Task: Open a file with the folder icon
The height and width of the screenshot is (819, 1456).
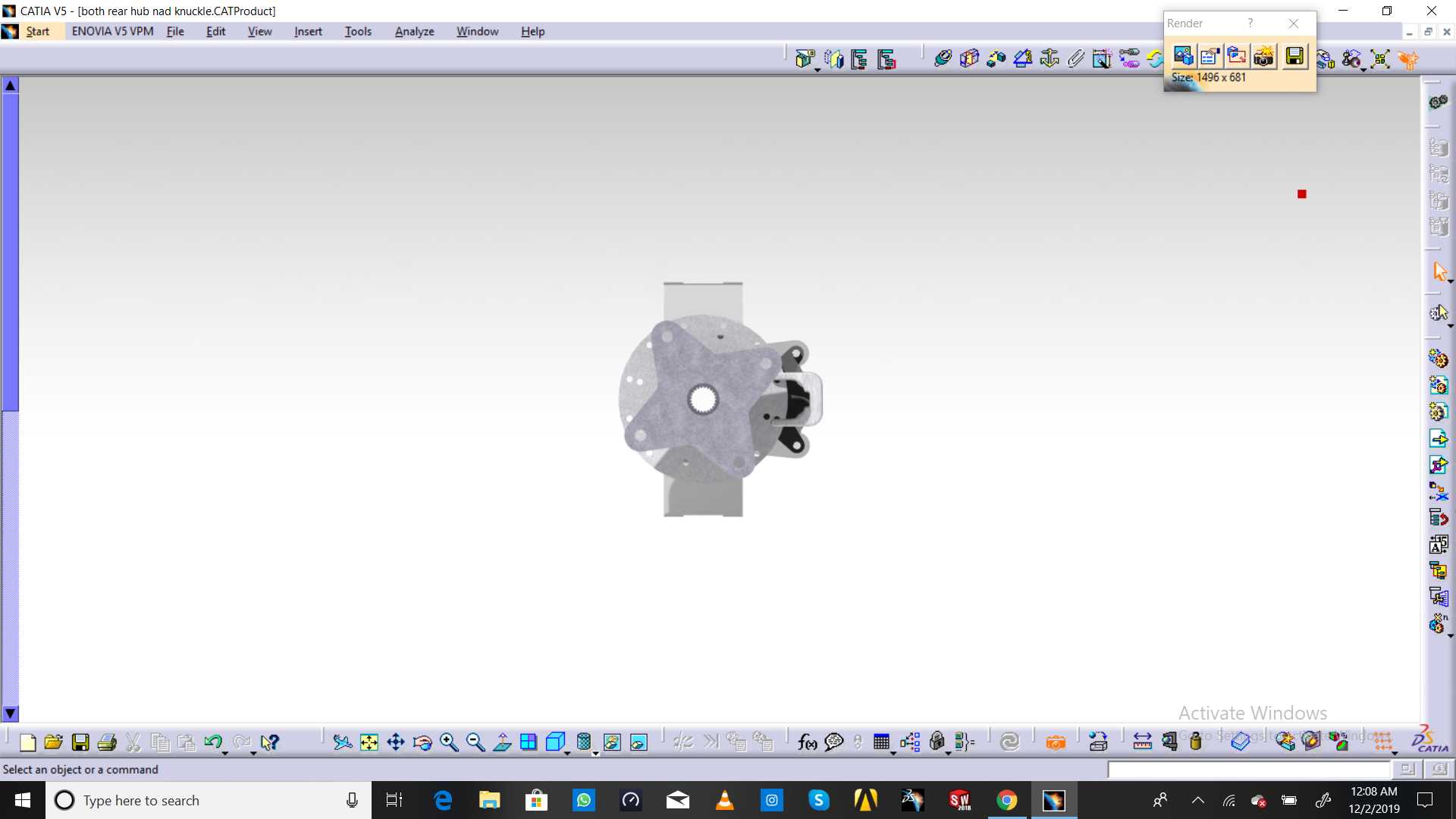Action: click(53, 742)
